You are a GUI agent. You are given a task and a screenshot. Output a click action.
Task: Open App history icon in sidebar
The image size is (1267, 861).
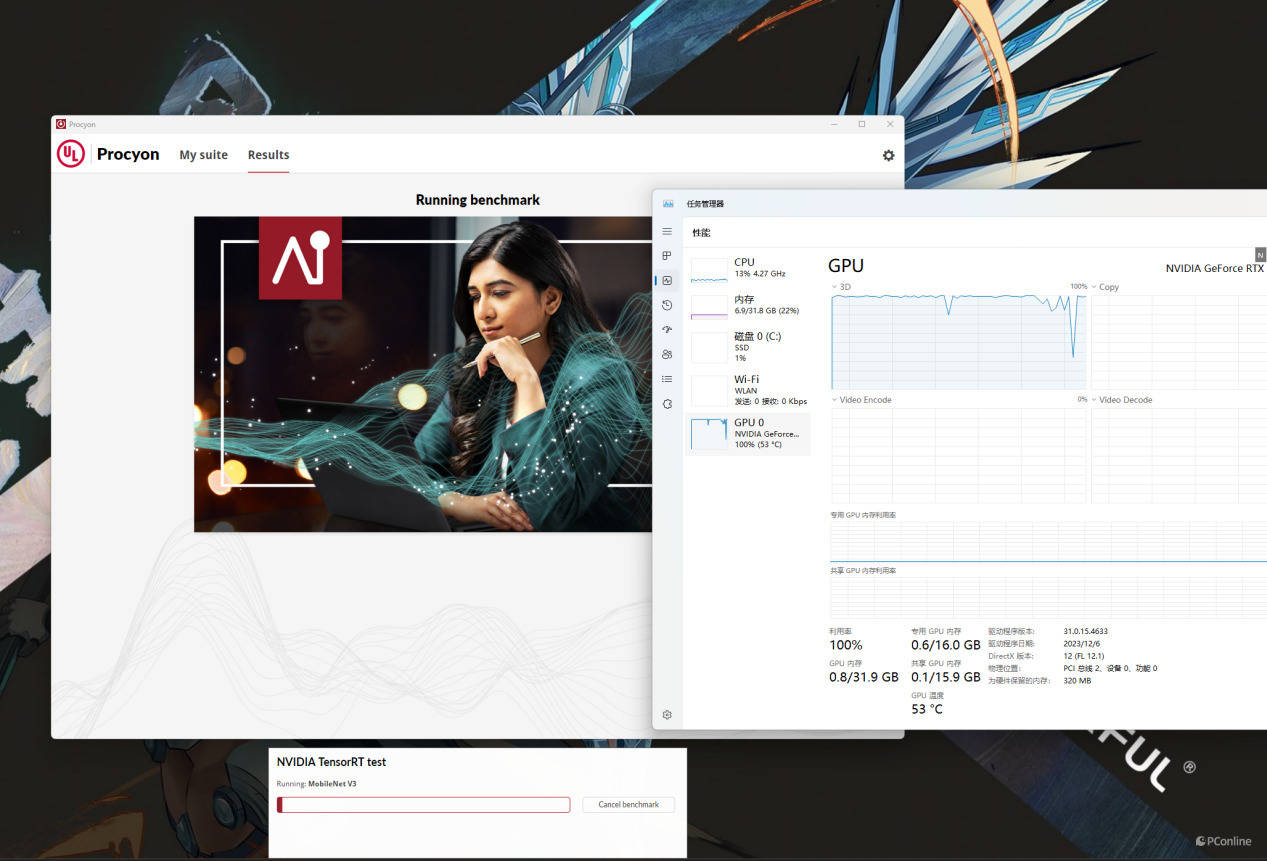(667, 305)
